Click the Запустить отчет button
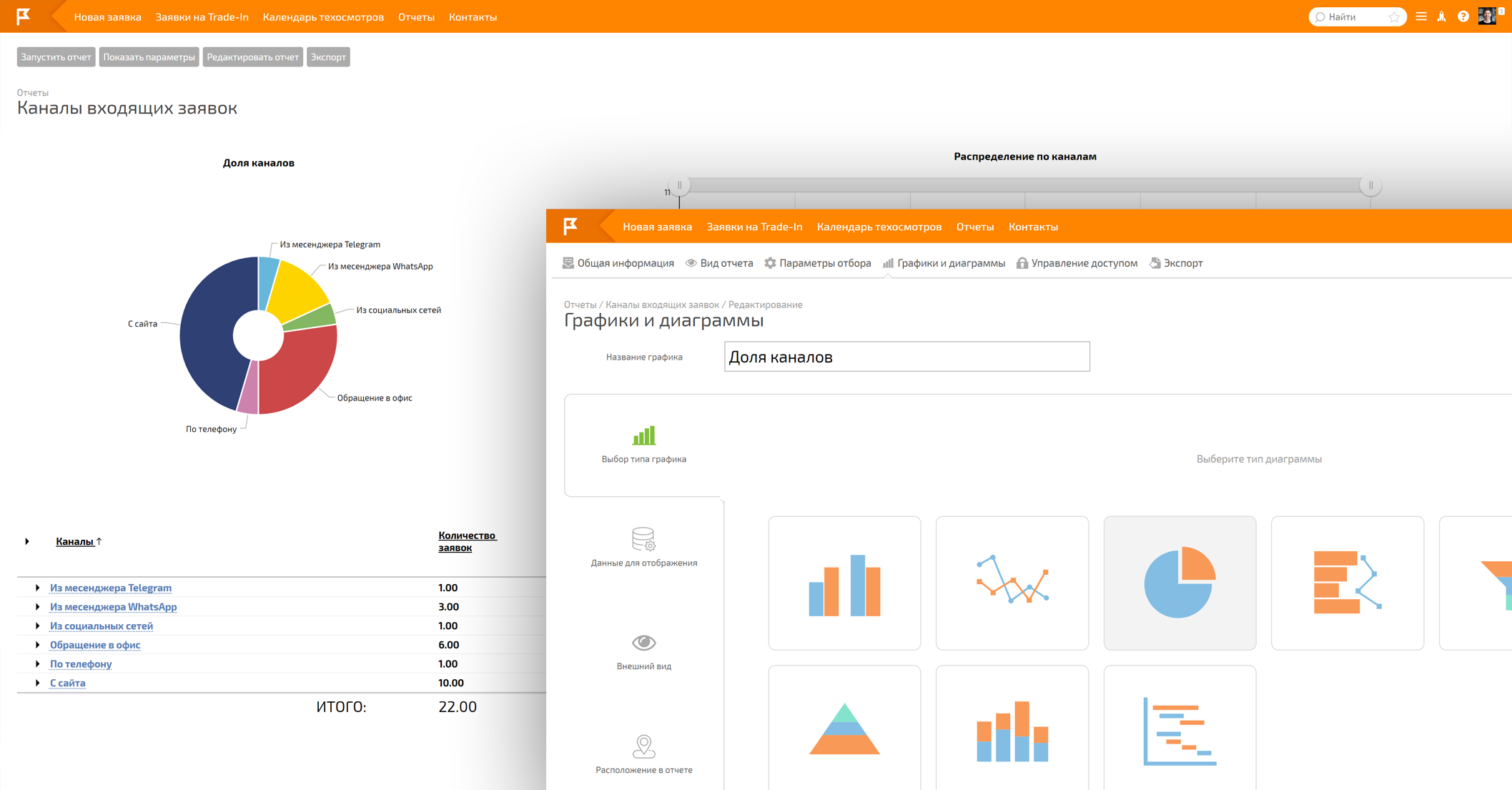The image size is (1512, 790). (56, 57)
